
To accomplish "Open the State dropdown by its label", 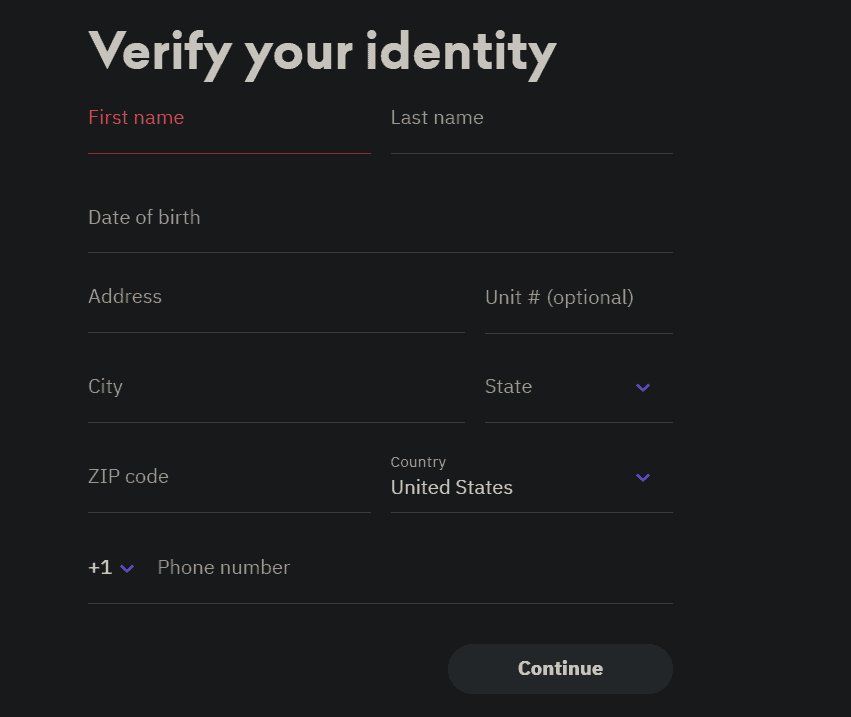I will [x=509, y=387].
